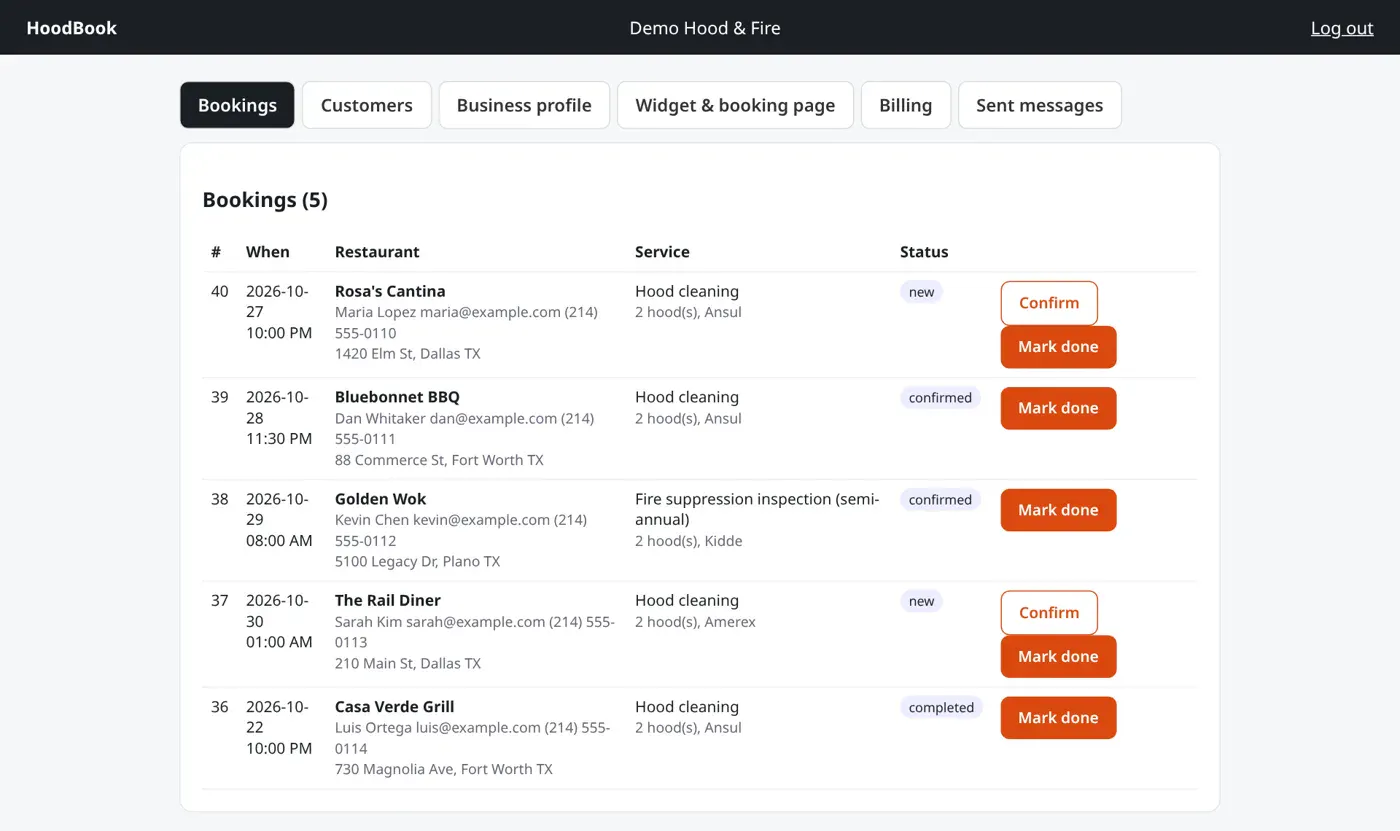
Task: Click the '2 hood(s), Amerex' detail
Action: [695, 622]
